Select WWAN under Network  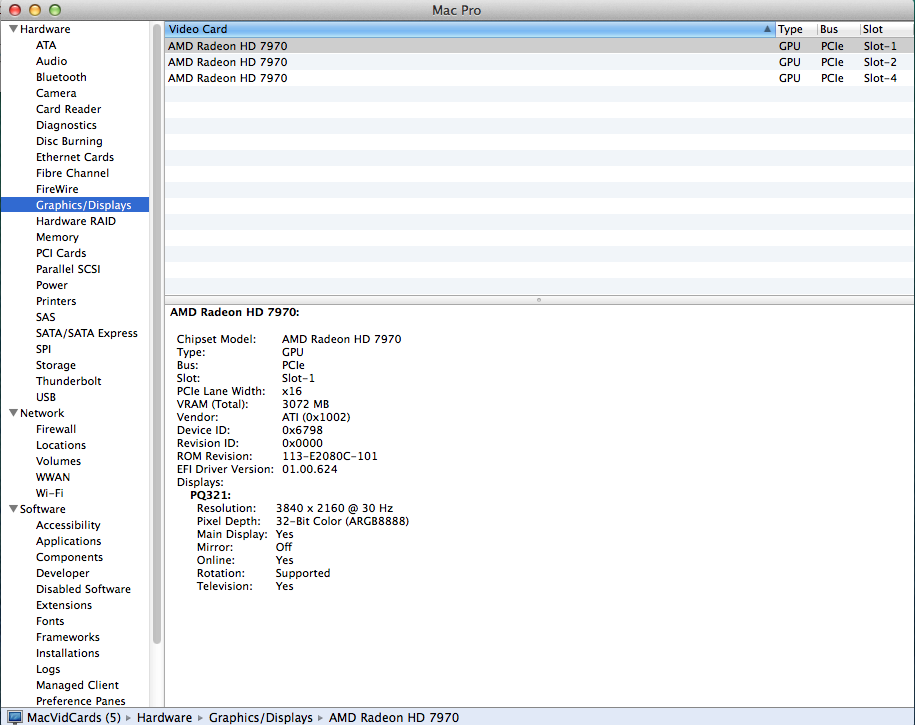53,477
